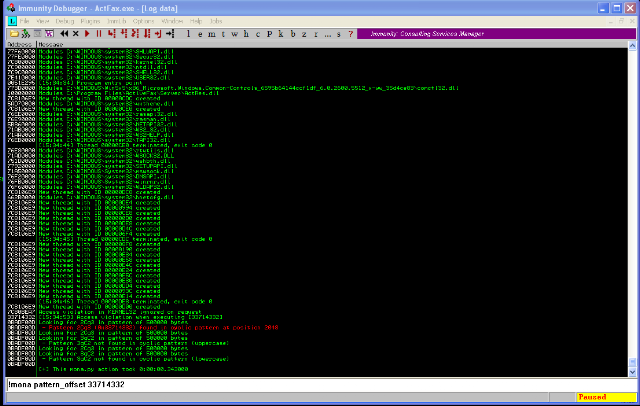Click Immunity Consulting Services Manager banner
Image resolution: width=640 pixels, height=406 pixels.
(497, 34)
